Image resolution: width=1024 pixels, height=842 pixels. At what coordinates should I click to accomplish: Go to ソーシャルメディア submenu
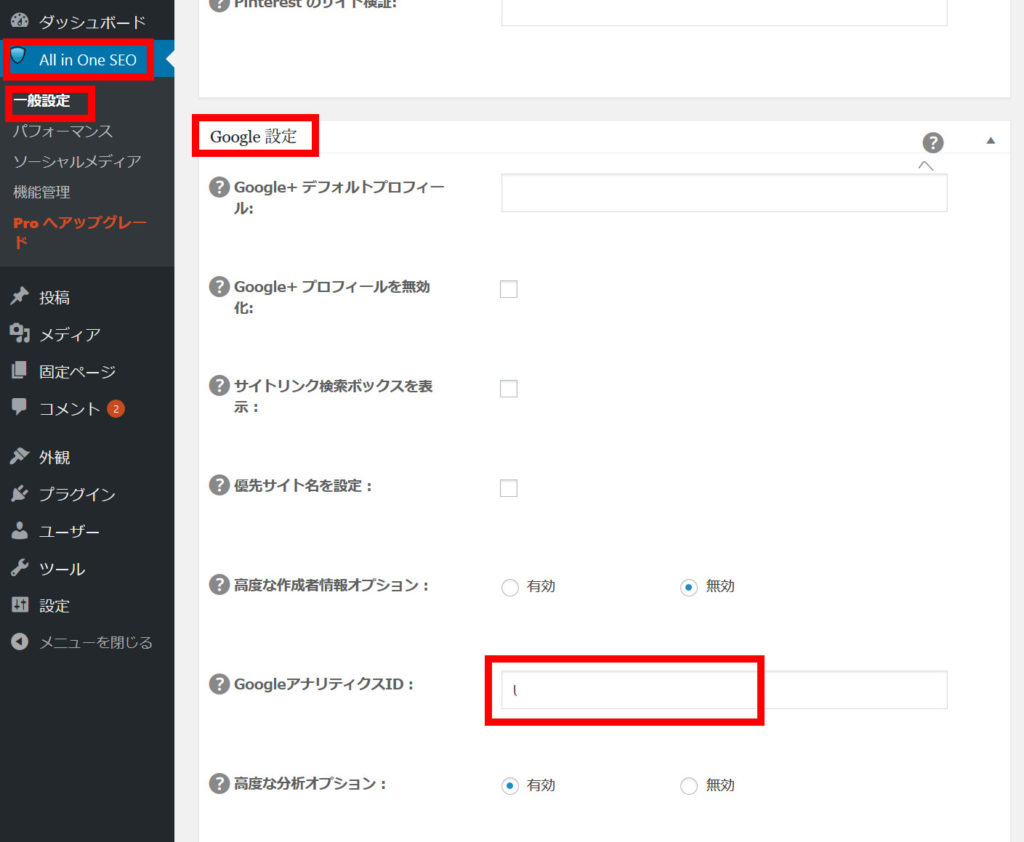point(77,161)
